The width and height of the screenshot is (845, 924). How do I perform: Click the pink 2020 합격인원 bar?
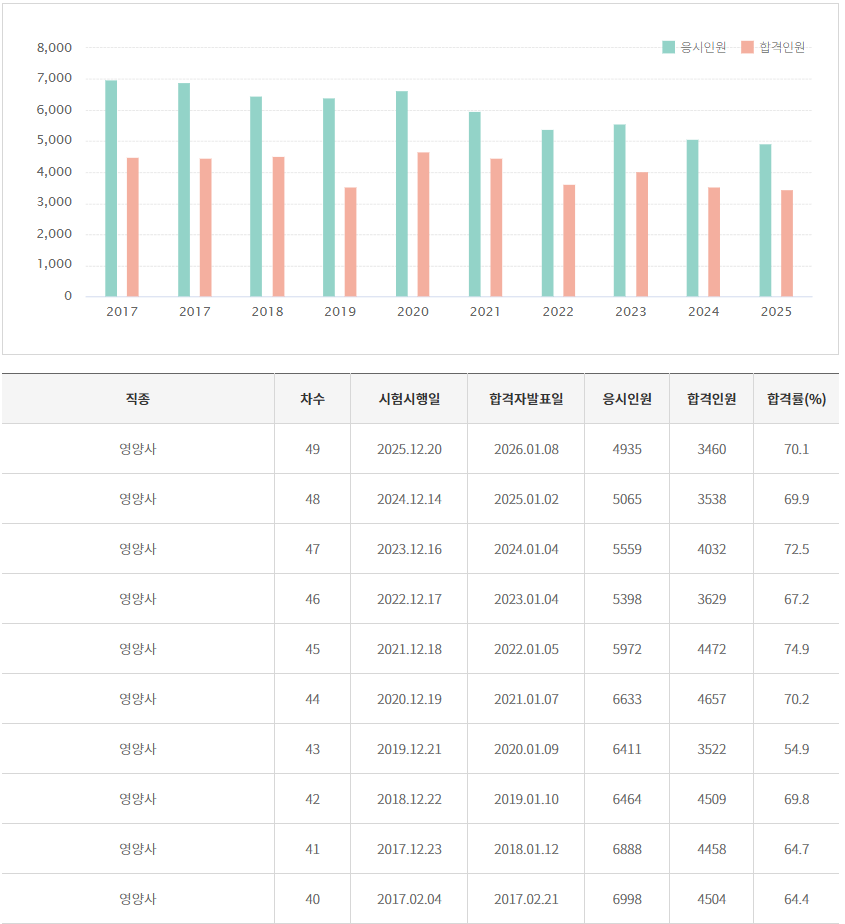423,224
